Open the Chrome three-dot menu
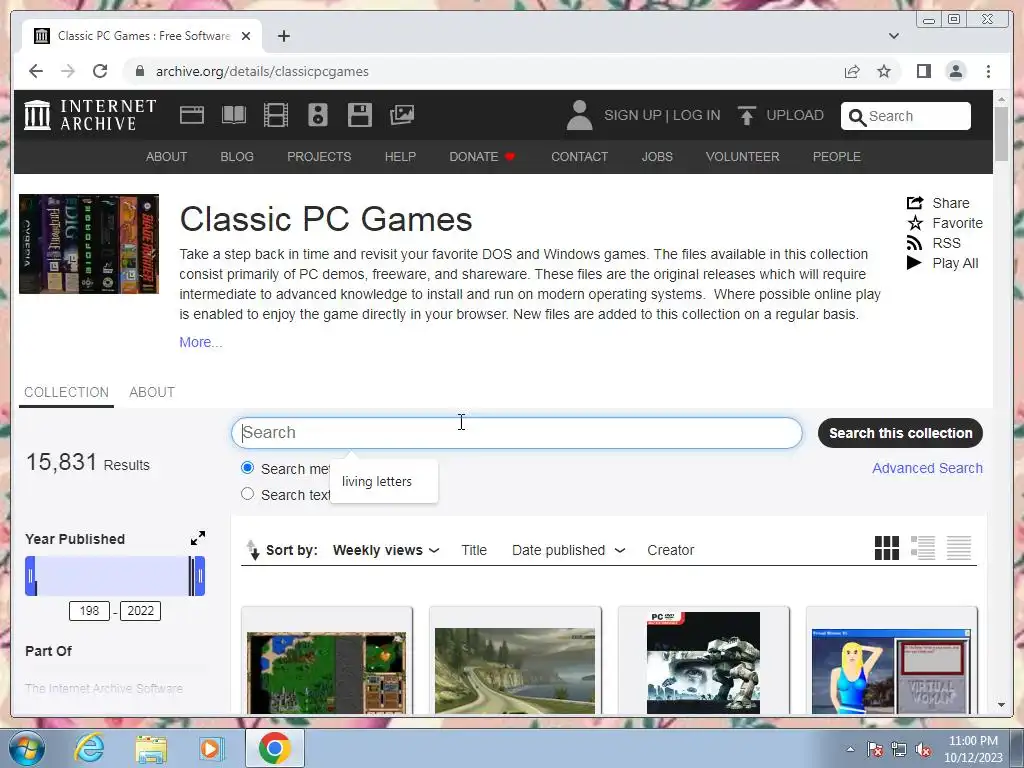 988,71
